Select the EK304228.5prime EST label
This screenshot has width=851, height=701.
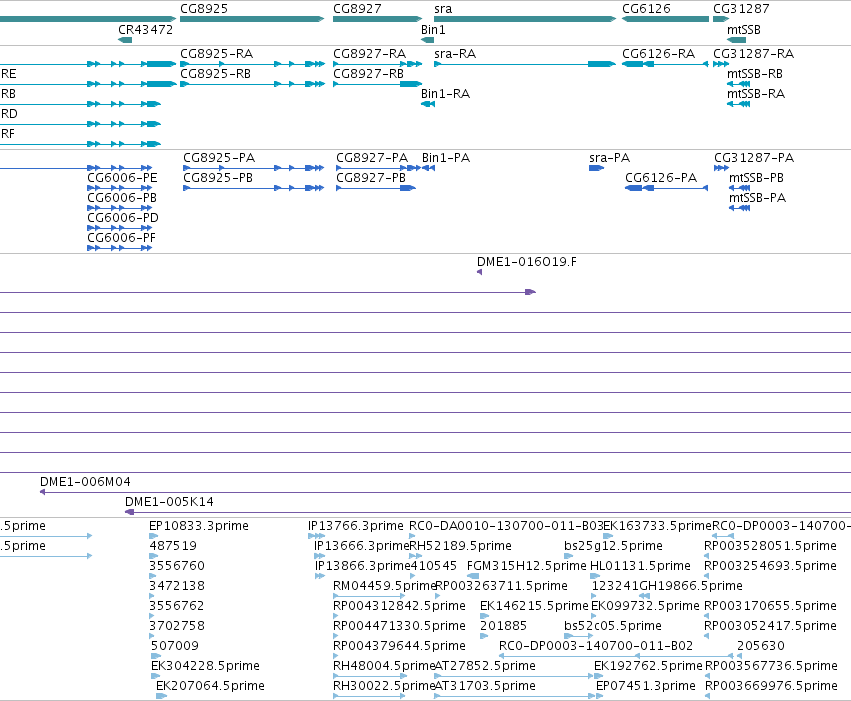tap(205, 666)
